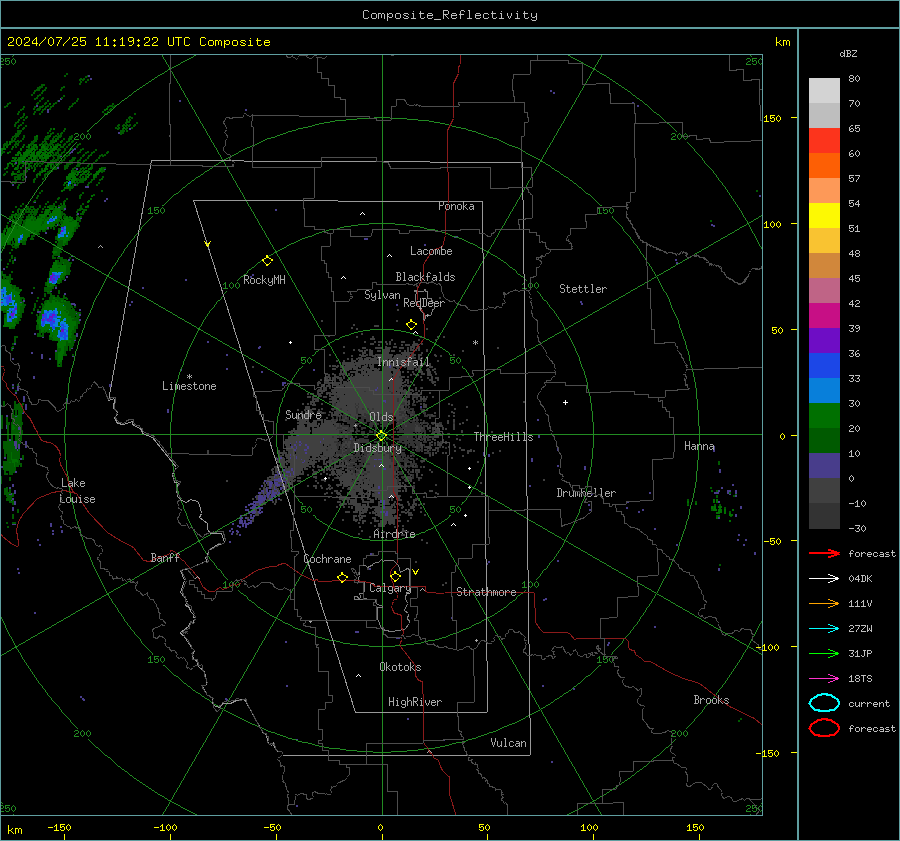Click the 18TS legend label
Viewport: 900px width, 841px height.
[x=860, y=679]
